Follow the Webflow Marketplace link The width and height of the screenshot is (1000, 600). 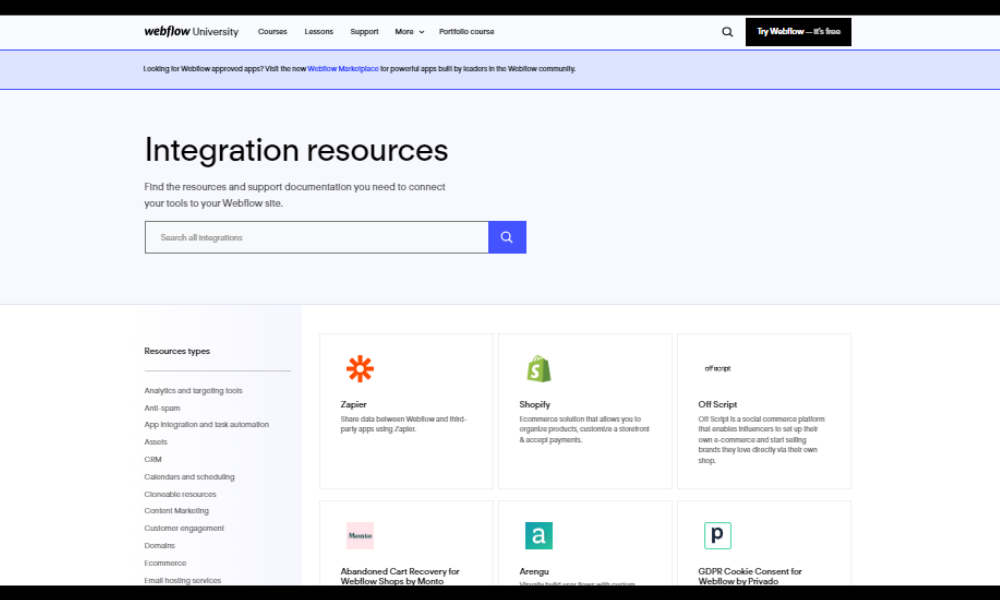coord(343,69)
